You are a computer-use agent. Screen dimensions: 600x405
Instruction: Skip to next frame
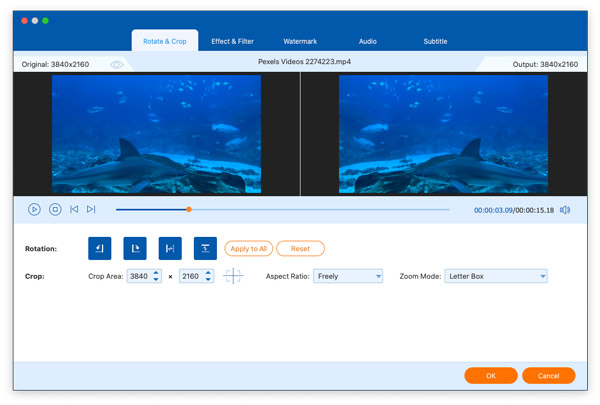tap(91, 209)
